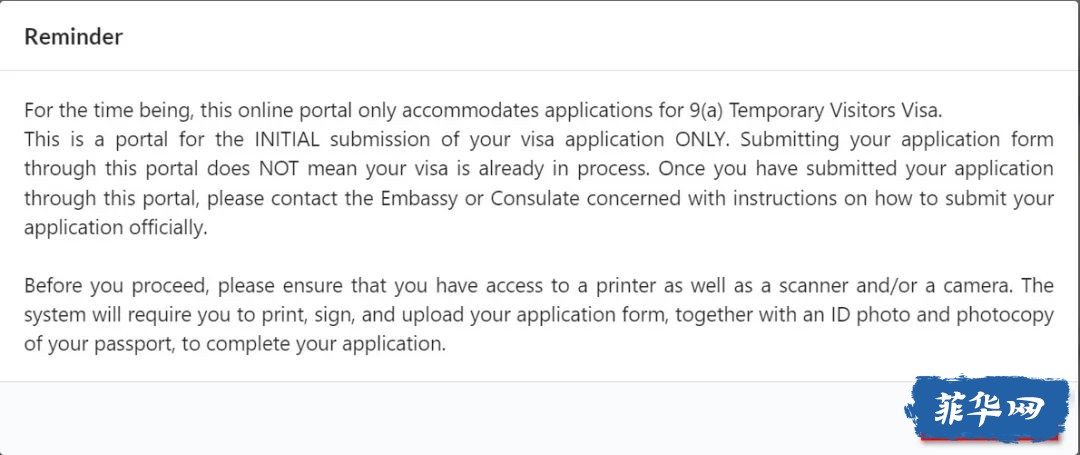The height and width of the screenshot is (455, 1080).
Task: Click the blue 菲华网 watermark logo
Action: 986,409
